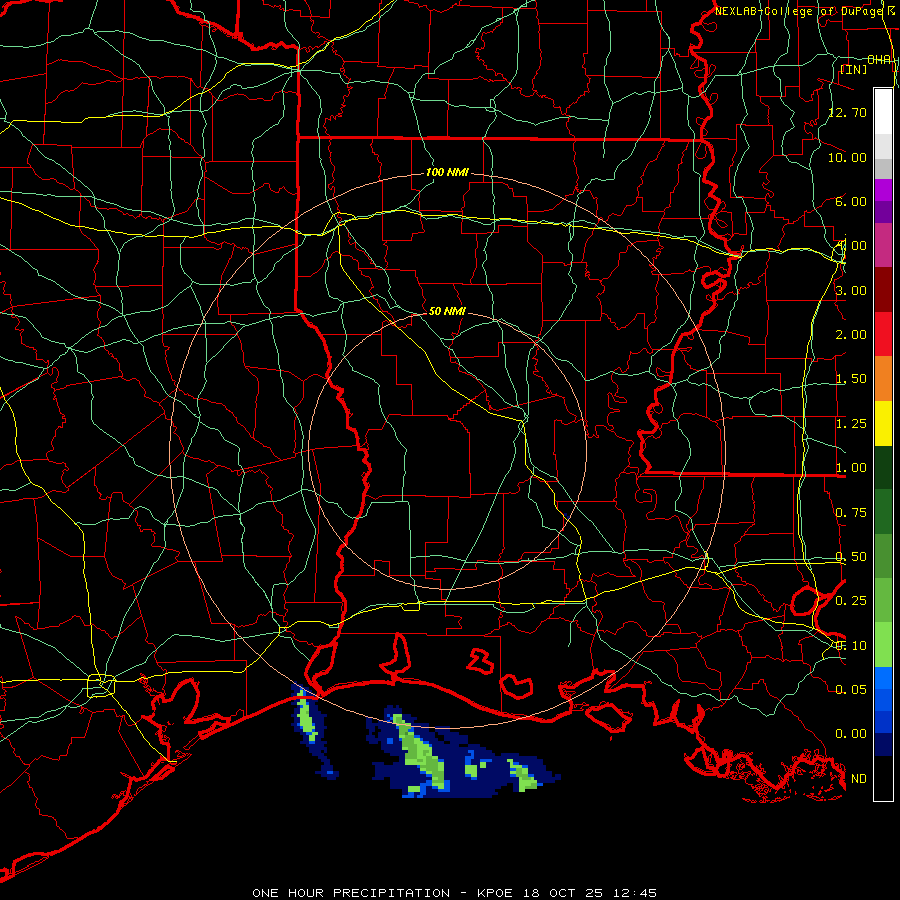Viewport: 900px width, 900px height.
Task: Select the darkest green legend color block
Action: (883, 467)
